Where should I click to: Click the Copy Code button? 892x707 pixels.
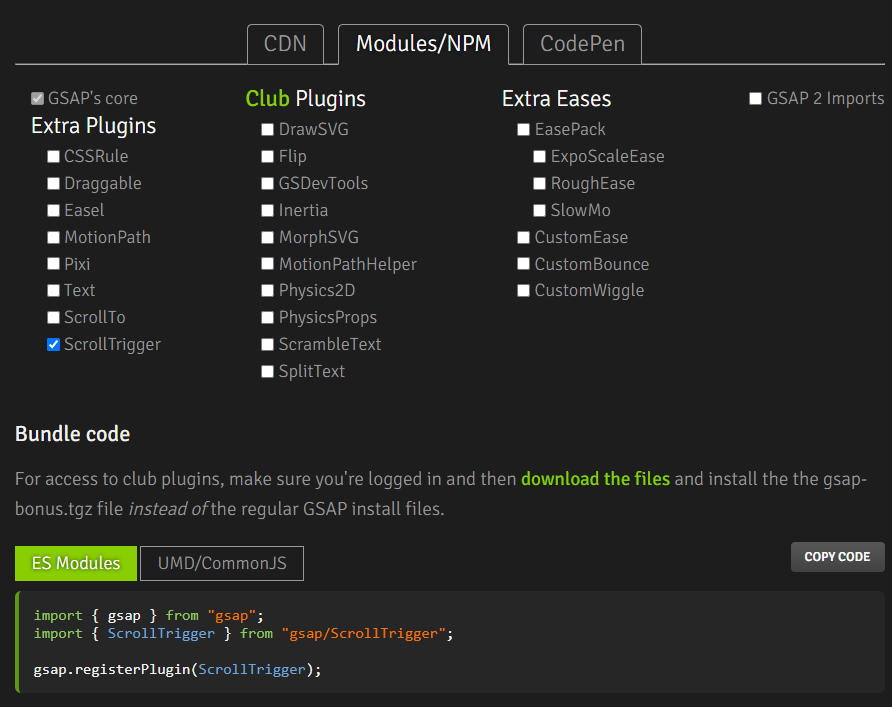pyautogui.click(x=837, y=557)
